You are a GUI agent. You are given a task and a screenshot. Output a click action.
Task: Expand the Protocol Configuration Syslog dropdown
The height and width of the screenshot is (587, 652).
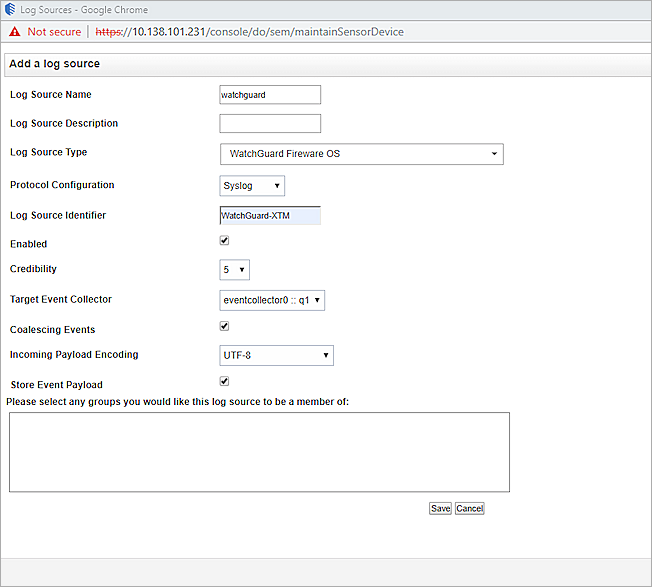(x=252, y=186)
